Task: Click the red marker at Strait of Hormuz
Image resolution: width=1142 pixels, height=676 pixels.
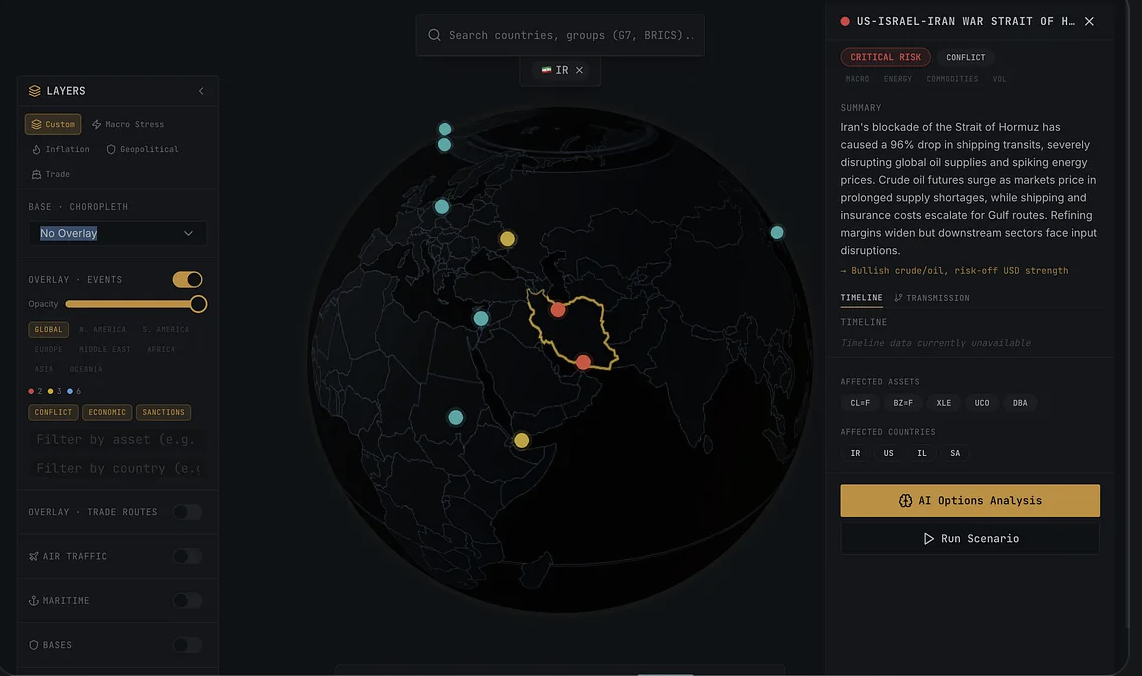Action: [x=583, y=362]
